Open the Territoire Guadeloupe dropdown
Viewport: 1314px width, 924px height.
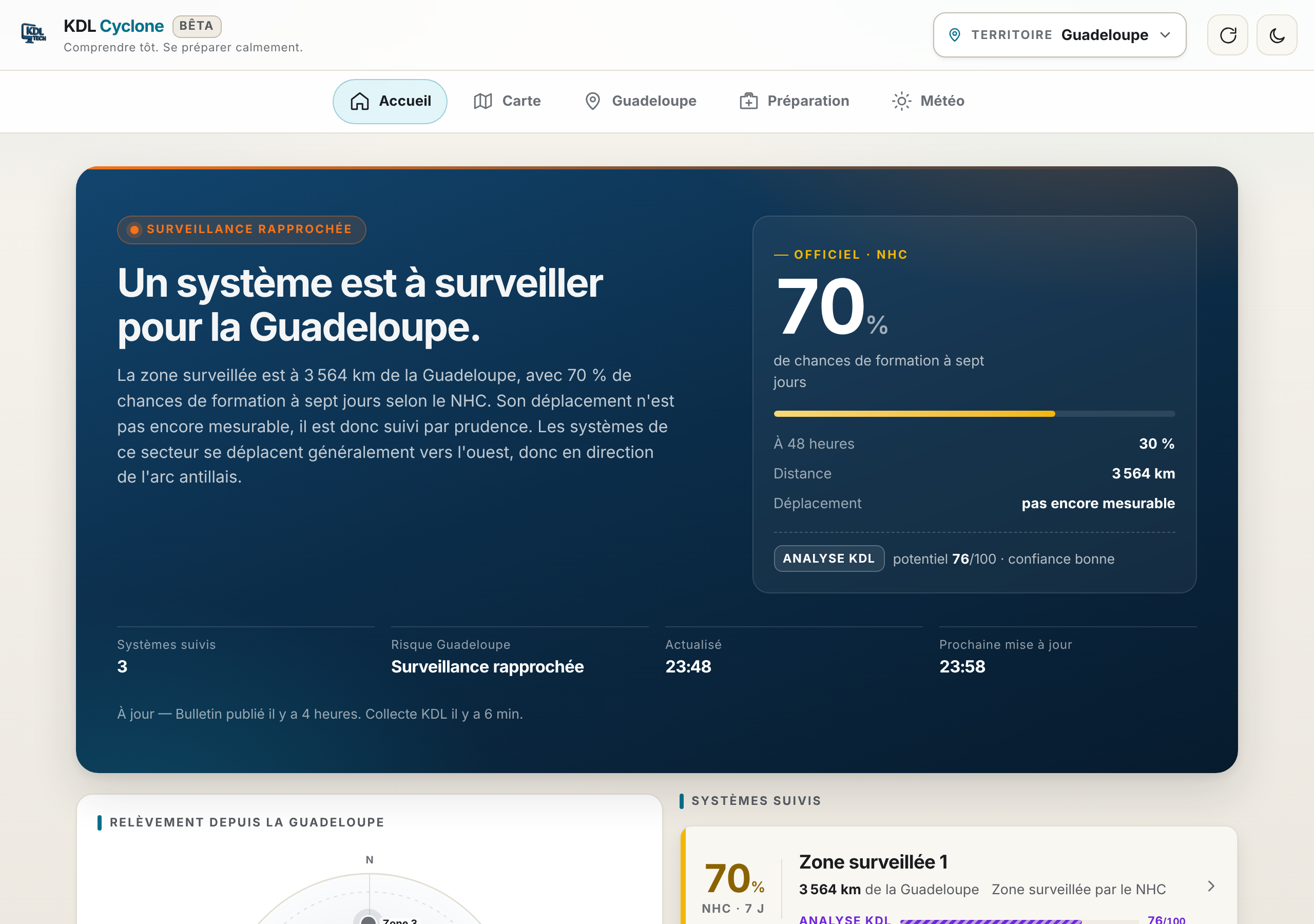click(x=1059, y=35)
